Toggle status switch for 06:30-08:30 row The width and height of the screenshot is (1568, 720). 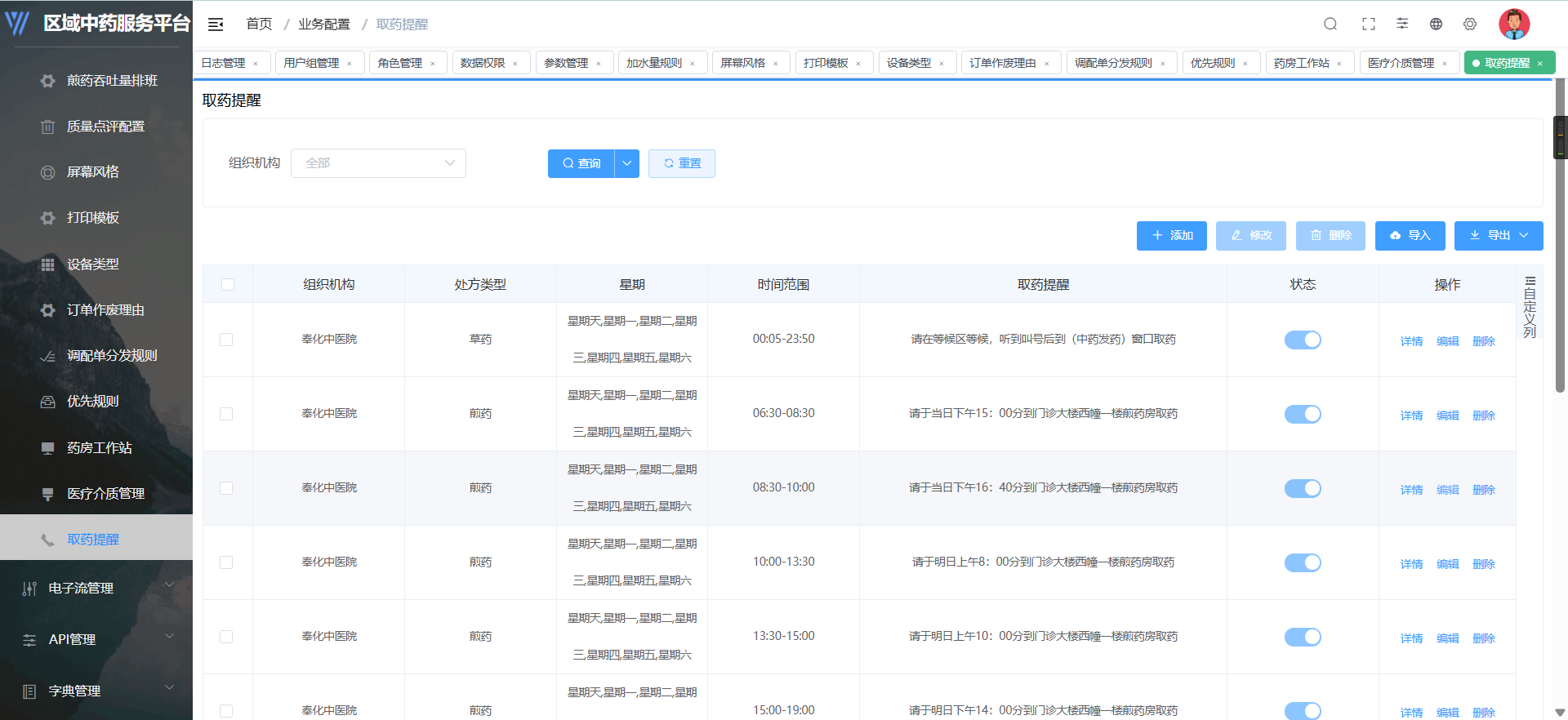1303,414
